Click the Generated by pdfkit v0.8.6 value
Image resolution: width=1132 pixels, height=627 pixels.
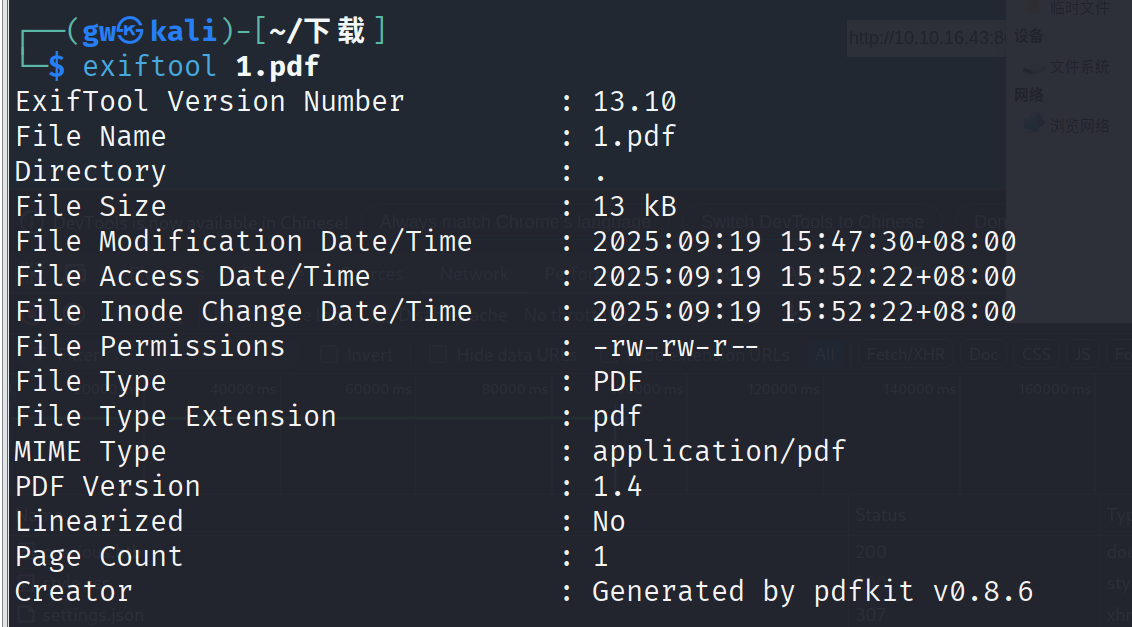813,592
